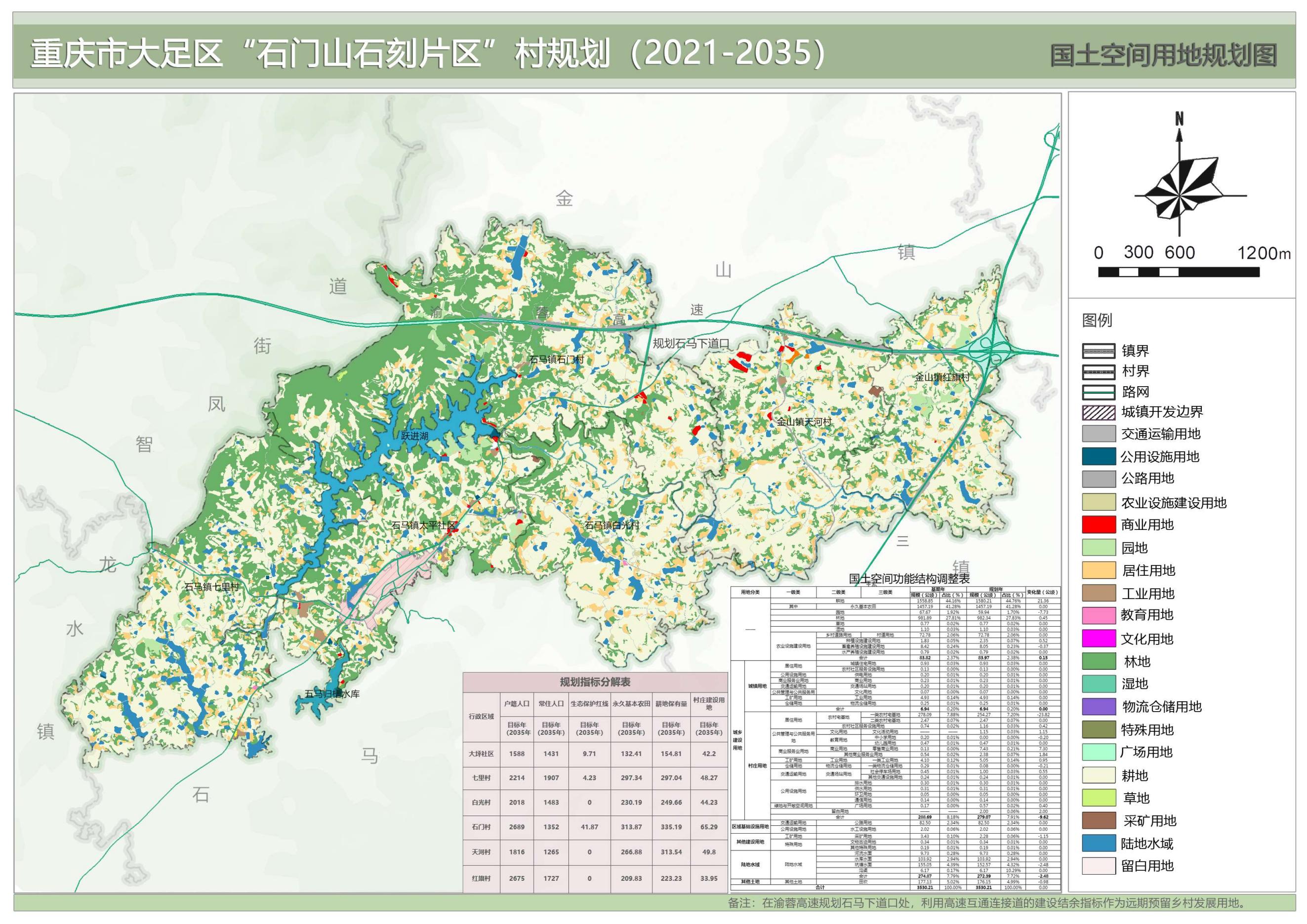Click the 国土空间功能结构调整表 table title
This screenshot has height=924, width=1307.
pos(909,579)
